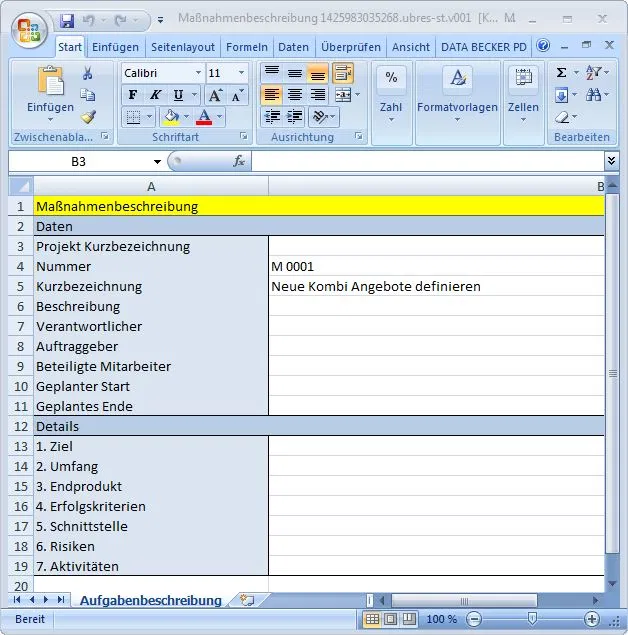The image size is (628, 635).
Task: Select the Aufgabenbeschreibung sheet tab
Action: pyautogui.click(x=150, y=600)
